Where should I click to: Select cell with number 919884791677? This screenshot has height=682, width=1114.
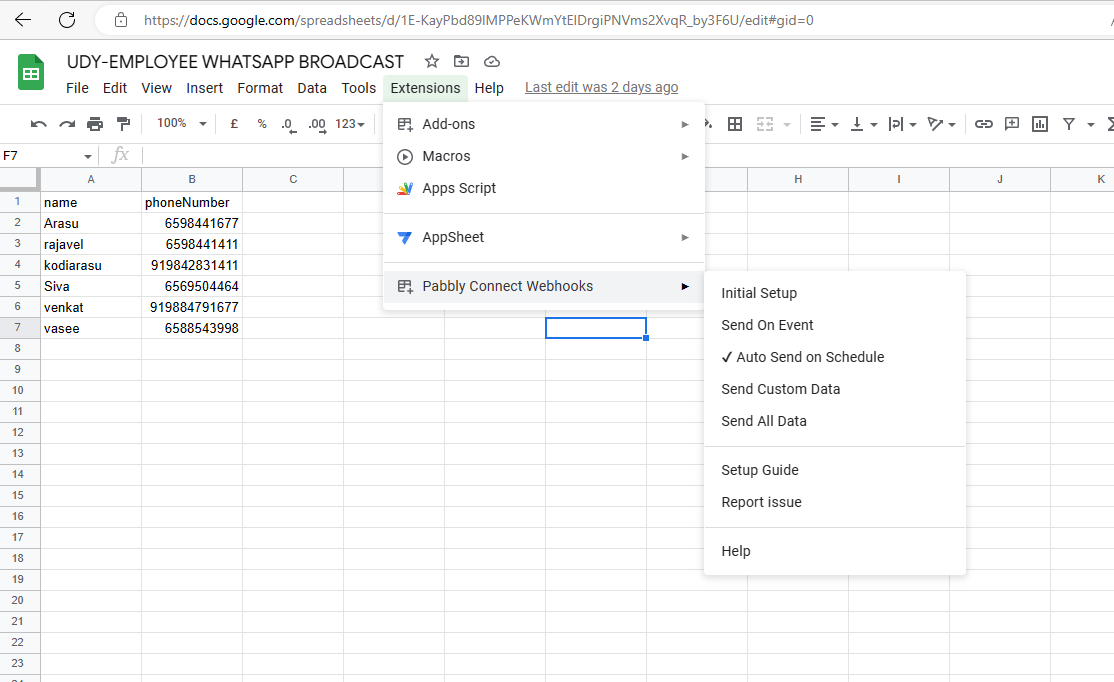[x=192, y=308]
